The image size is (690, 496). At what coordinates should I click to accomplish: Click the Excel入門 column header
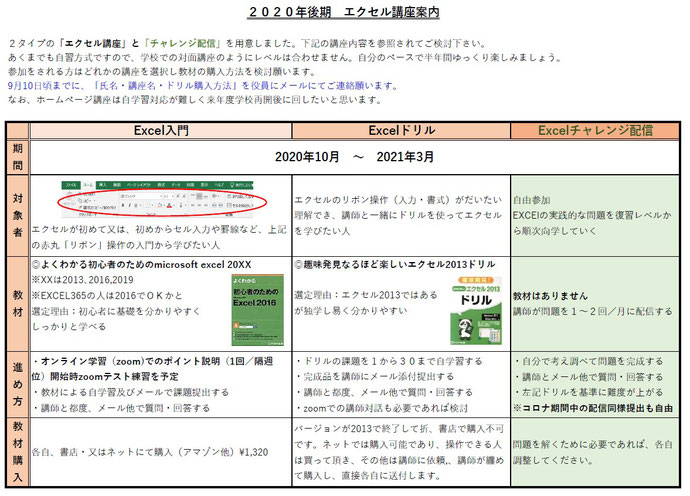coord(161,131)
